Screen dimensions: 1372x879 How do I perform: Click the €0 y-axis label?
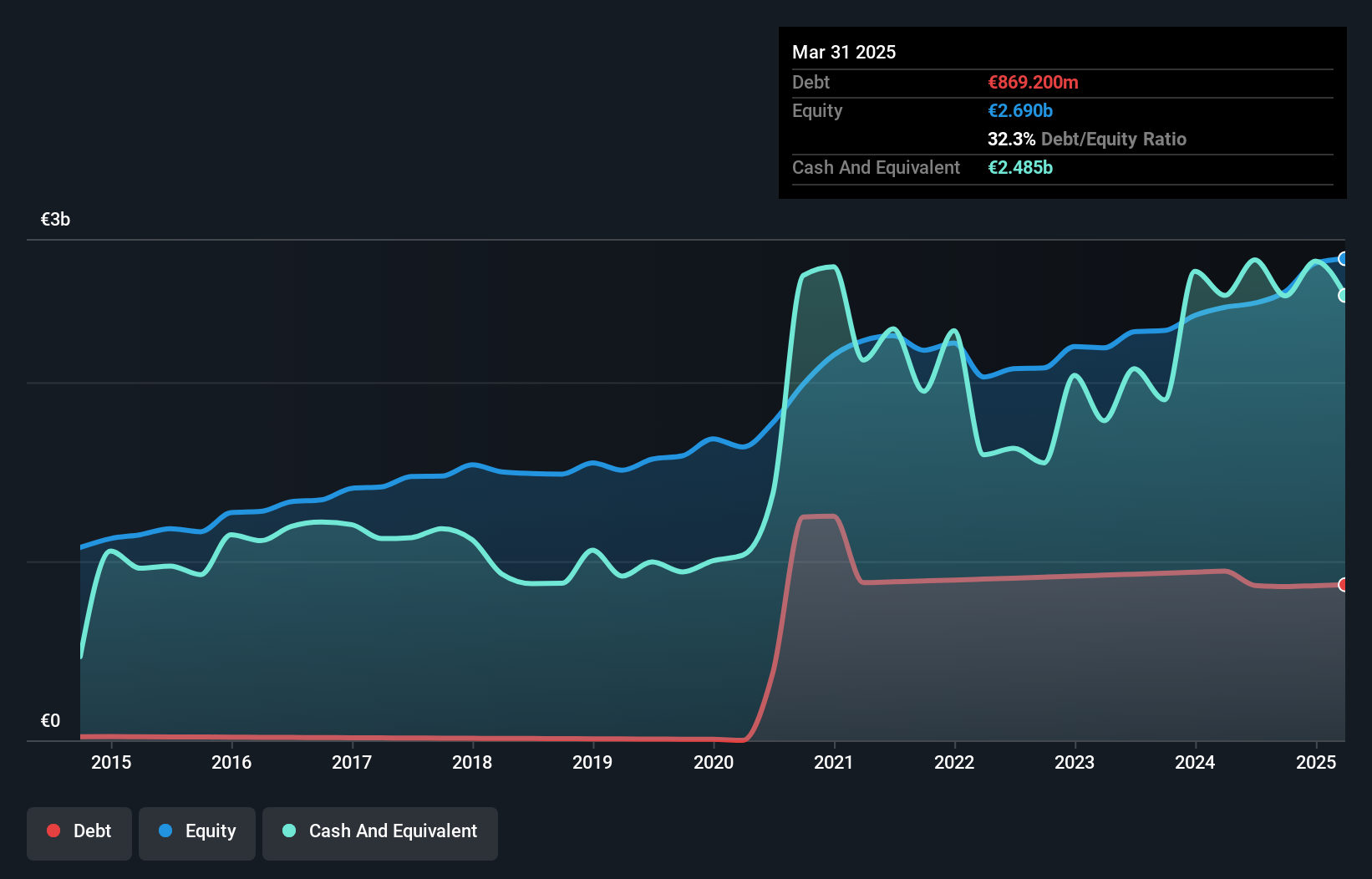[50, 721]
